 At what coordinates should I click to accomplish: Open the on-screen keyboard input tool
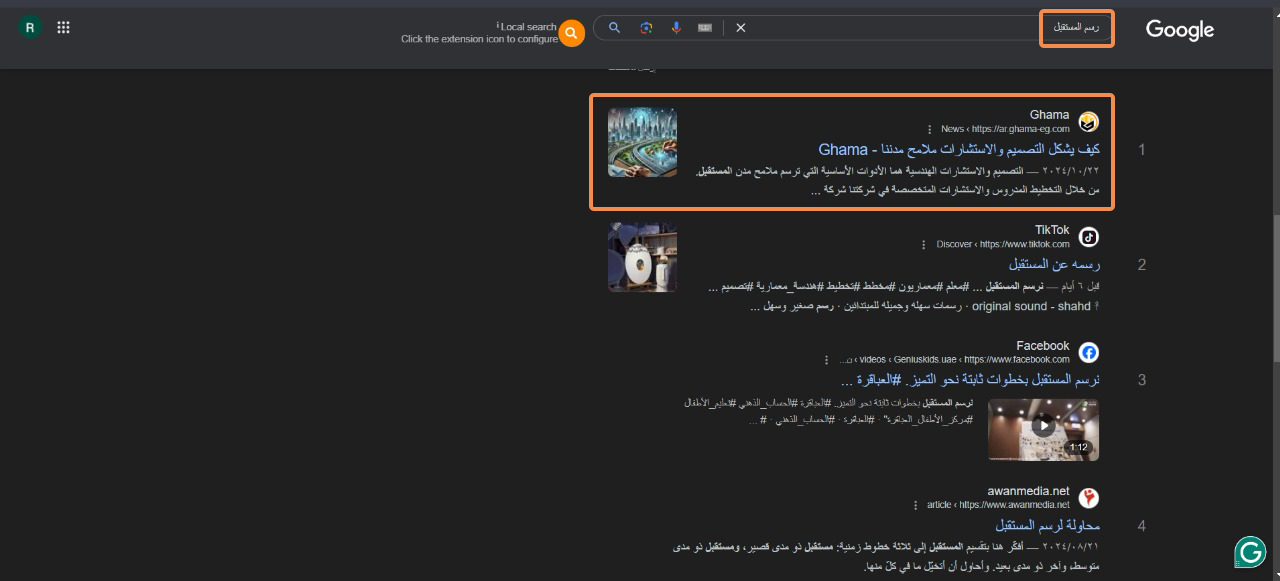705,28
